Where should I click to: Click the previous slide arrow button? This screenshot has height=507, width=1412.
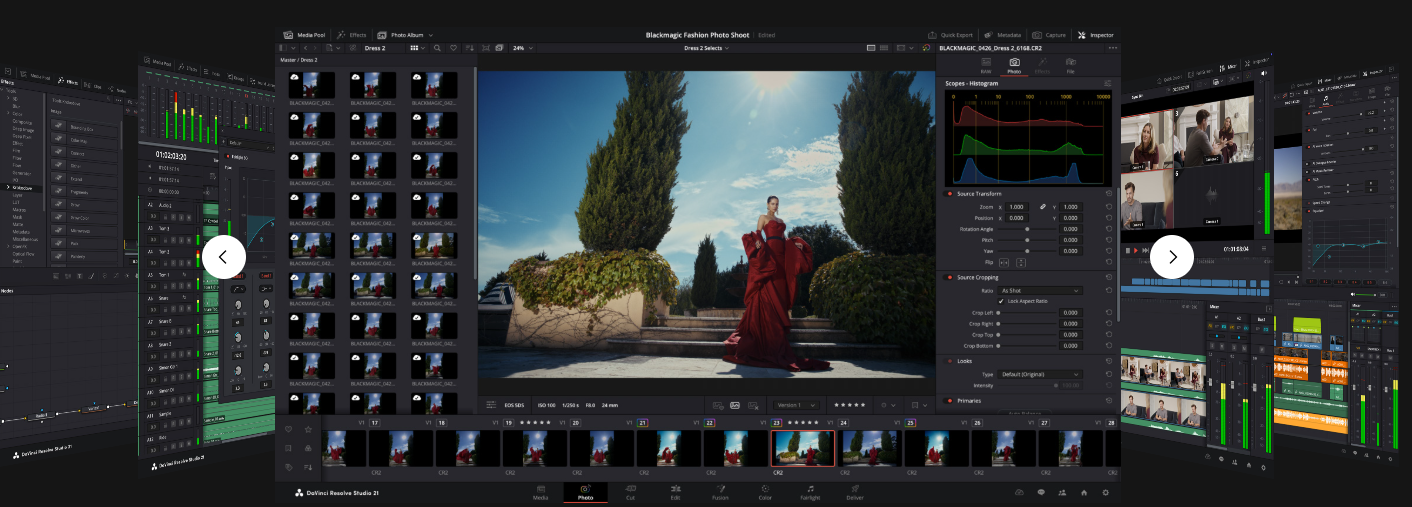point(223,257)
